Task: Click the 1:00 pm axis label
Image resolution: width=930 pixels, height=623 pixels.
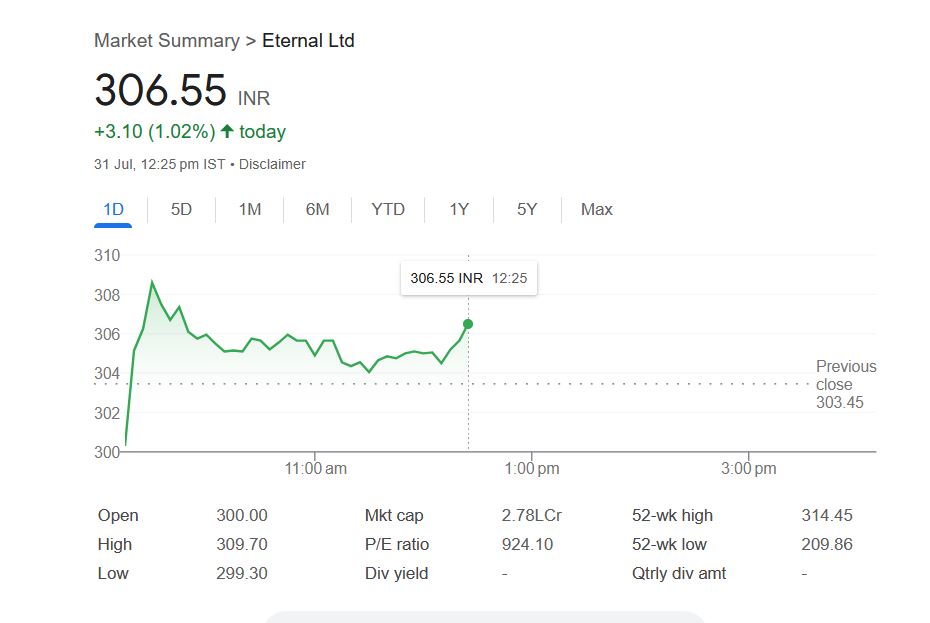Action: 531,469
